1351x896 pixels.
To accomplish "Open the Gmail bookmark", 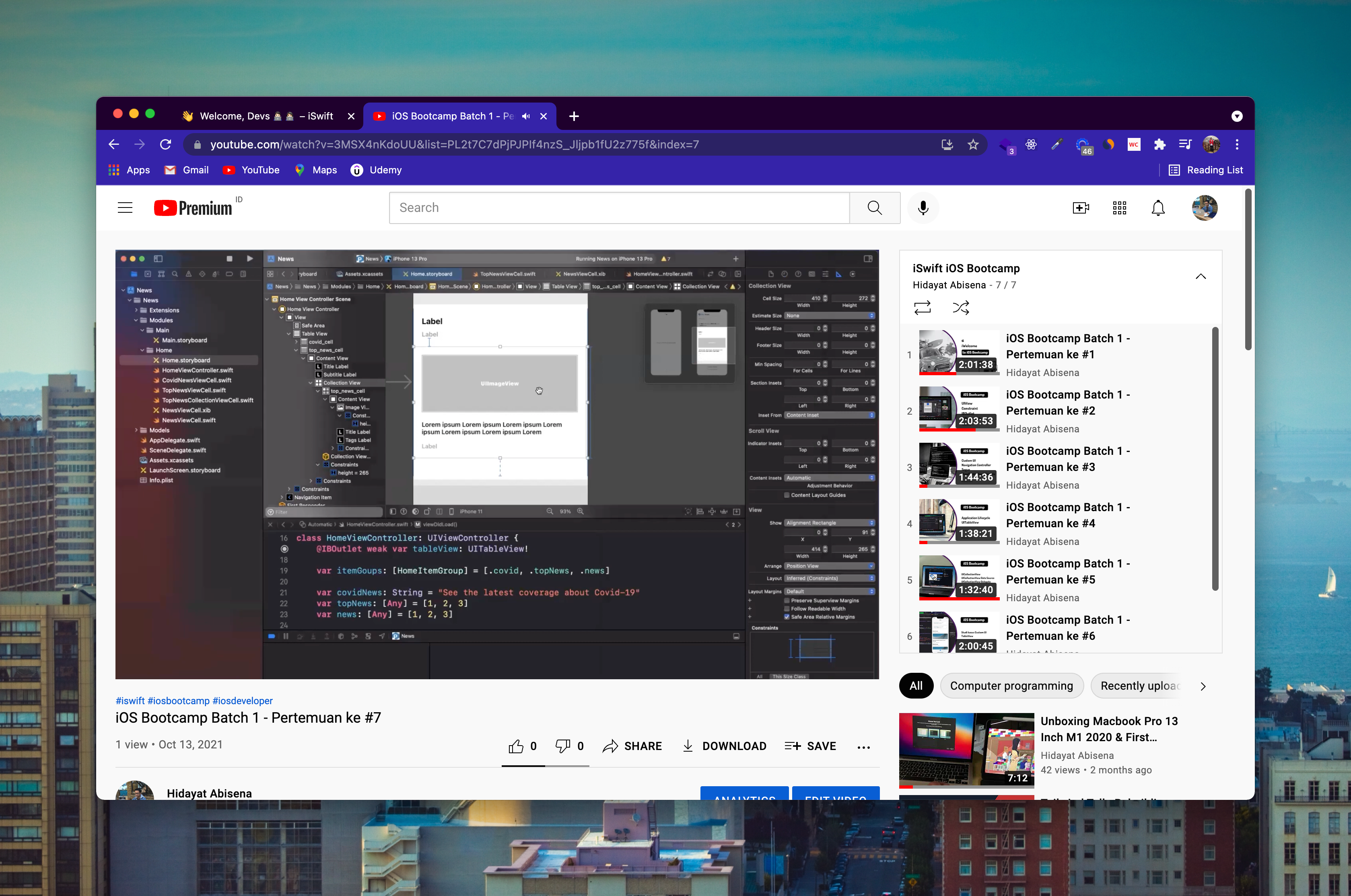I will point(186,170).
